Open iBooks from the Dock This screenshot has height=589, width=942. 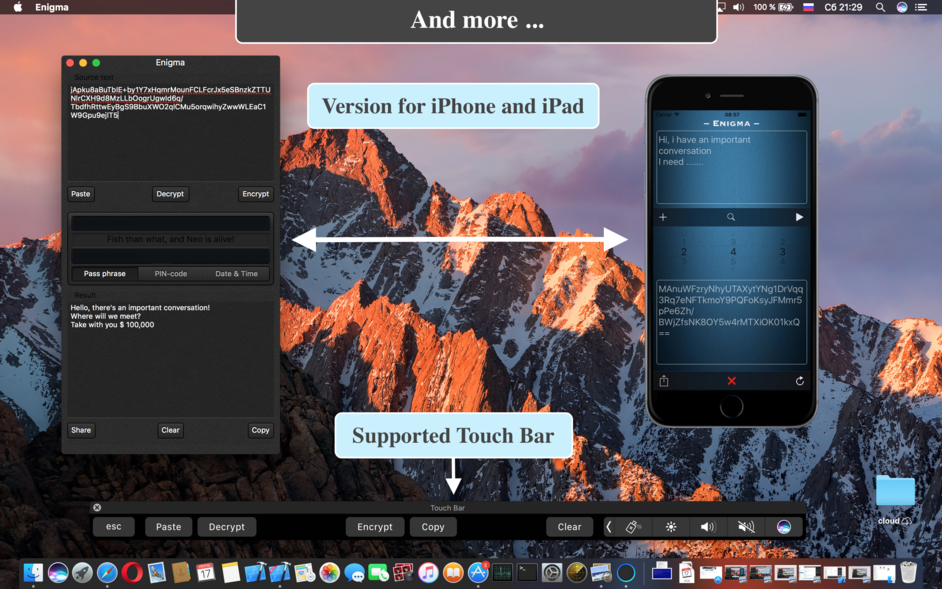pos(453,573)
